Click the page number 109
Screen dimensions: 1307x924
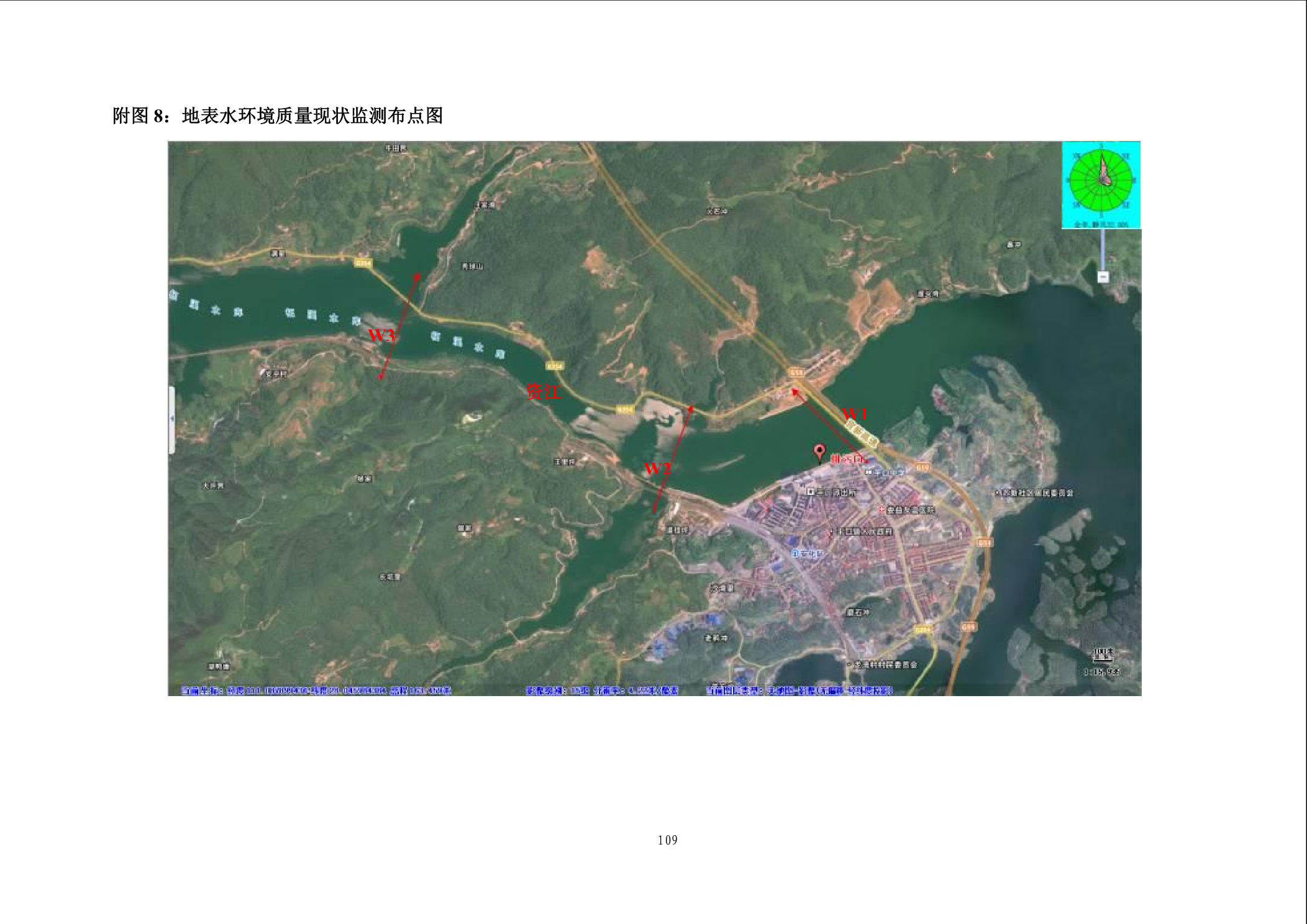(667, 840)
